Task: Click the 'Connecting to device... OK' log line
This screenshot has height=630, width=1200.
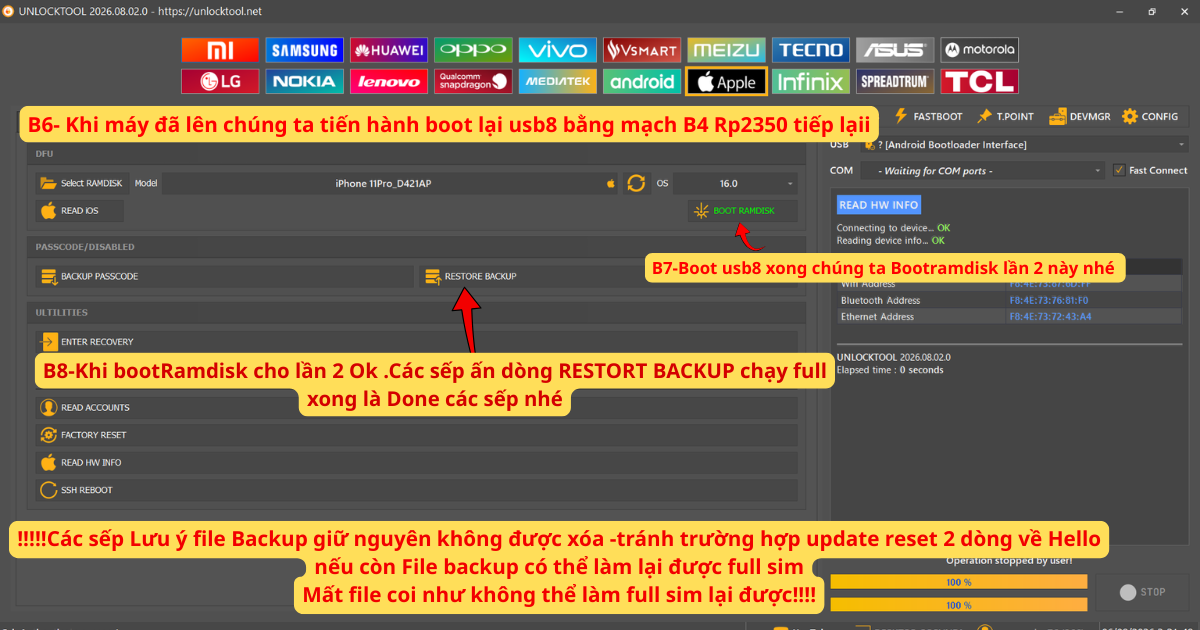Action: coord(893,228)
